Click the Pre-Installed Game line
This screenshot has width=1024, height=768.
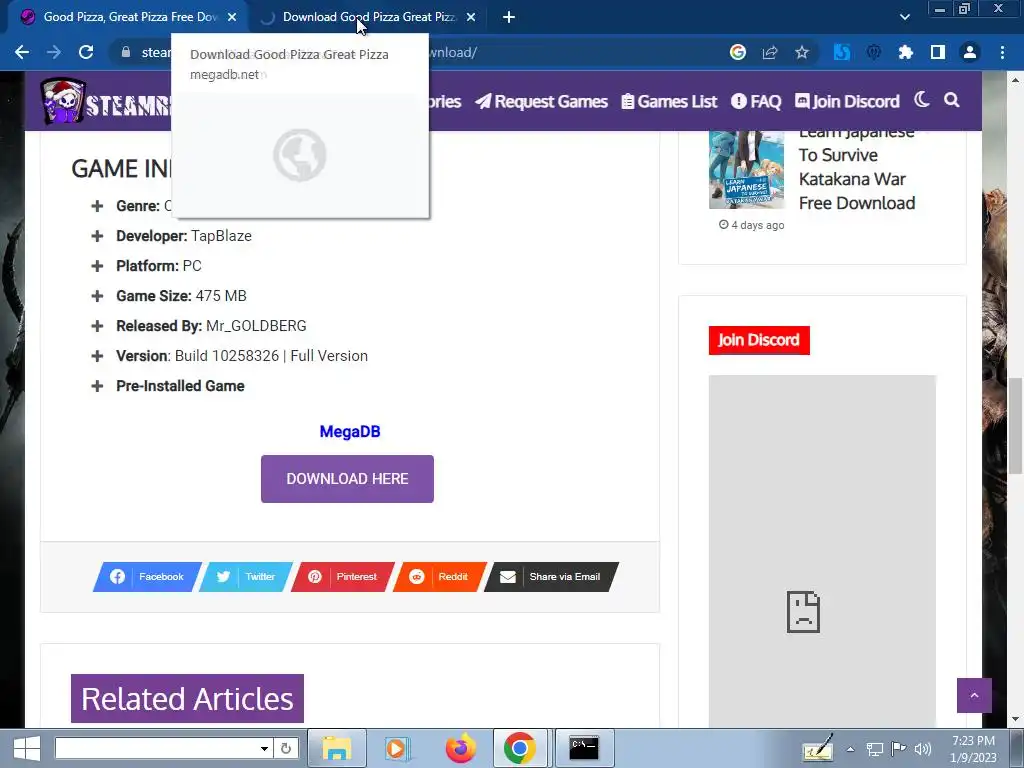point(180,386)
